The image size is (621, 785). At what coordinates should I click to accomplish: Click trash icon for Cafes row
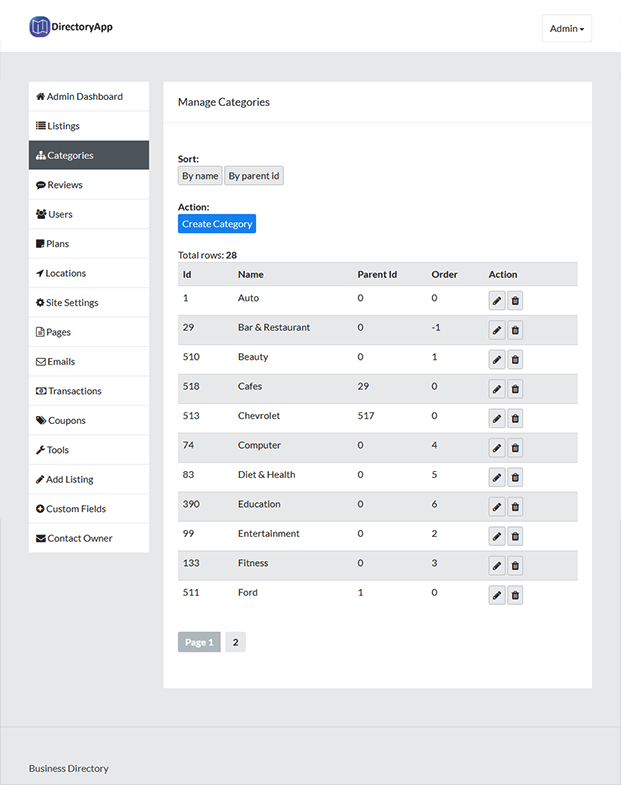[x=515, y=389]
